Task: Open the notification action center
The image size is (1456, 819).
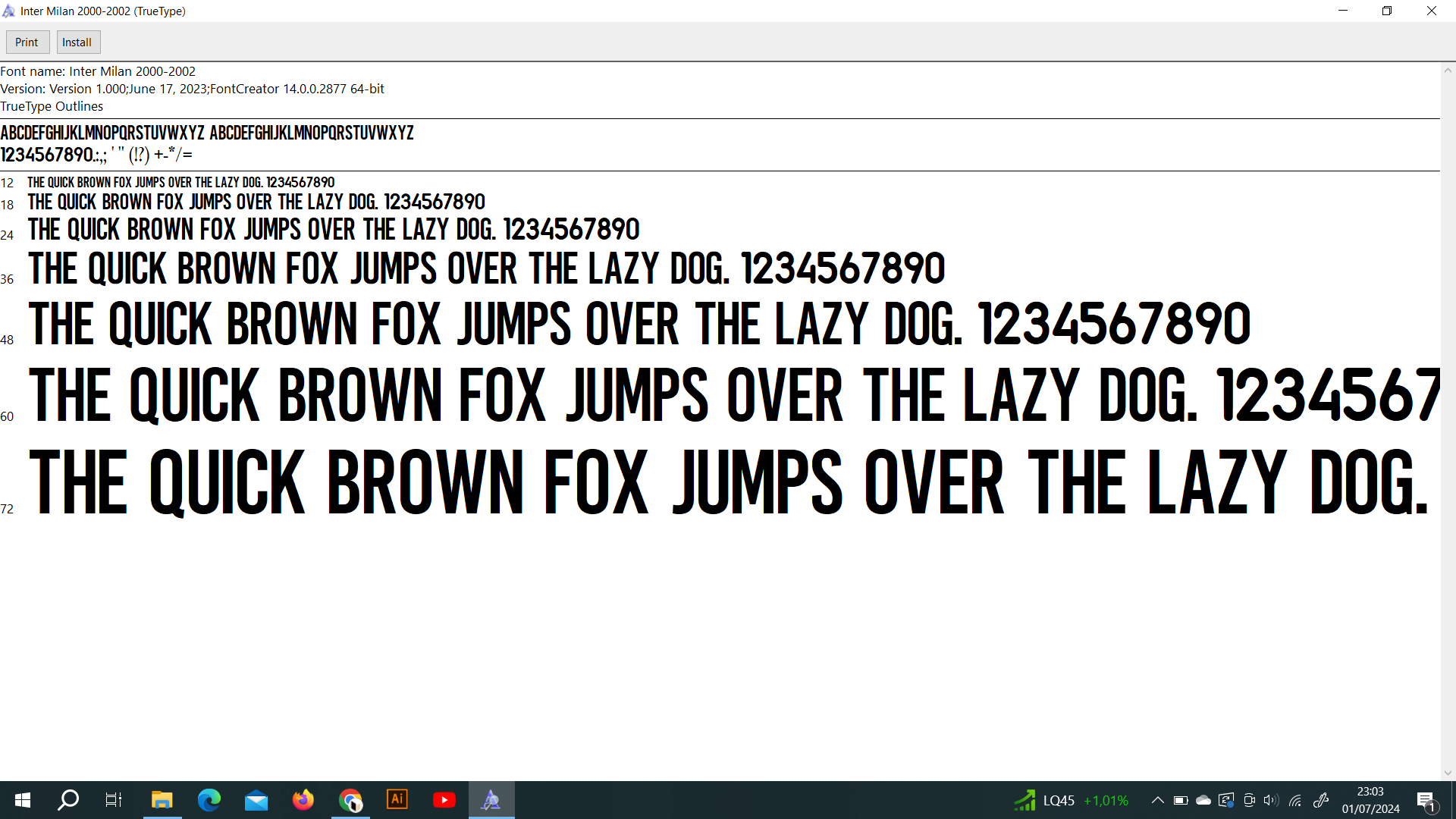Action: click(1426, 800)
